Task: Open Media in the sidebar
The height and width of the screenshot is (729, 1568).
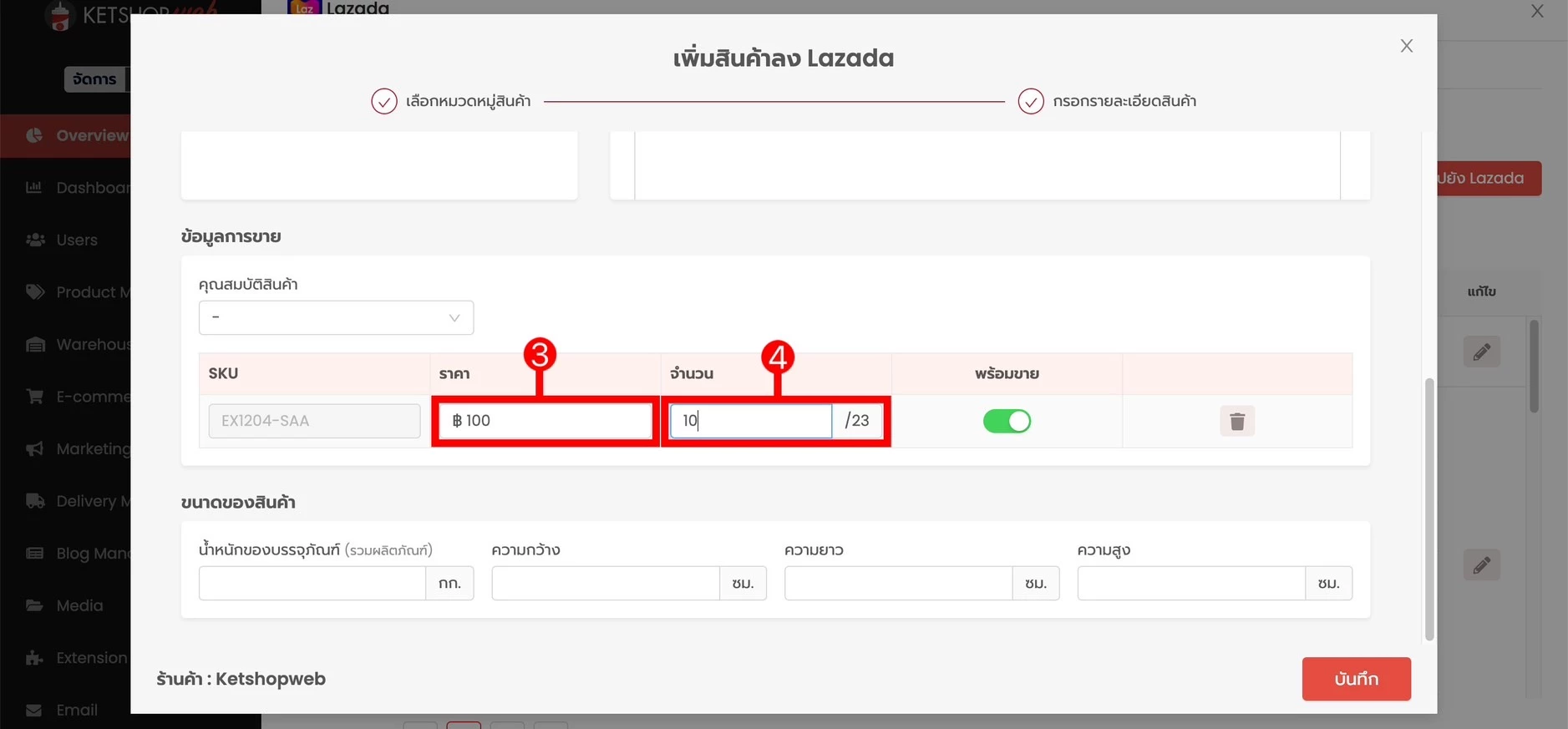Action: coord(65,605)
